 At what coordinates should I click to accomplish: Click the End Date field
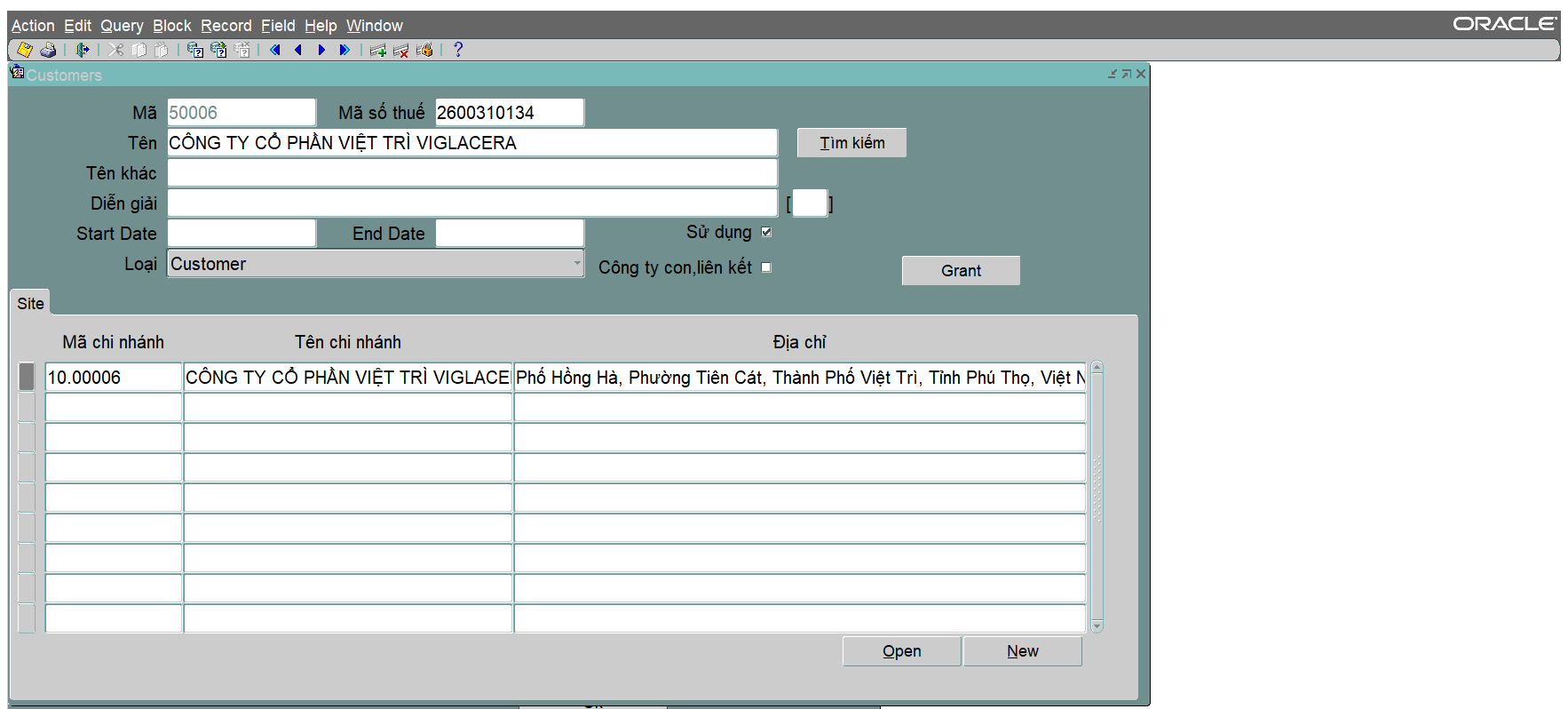[x=510, y=234]
